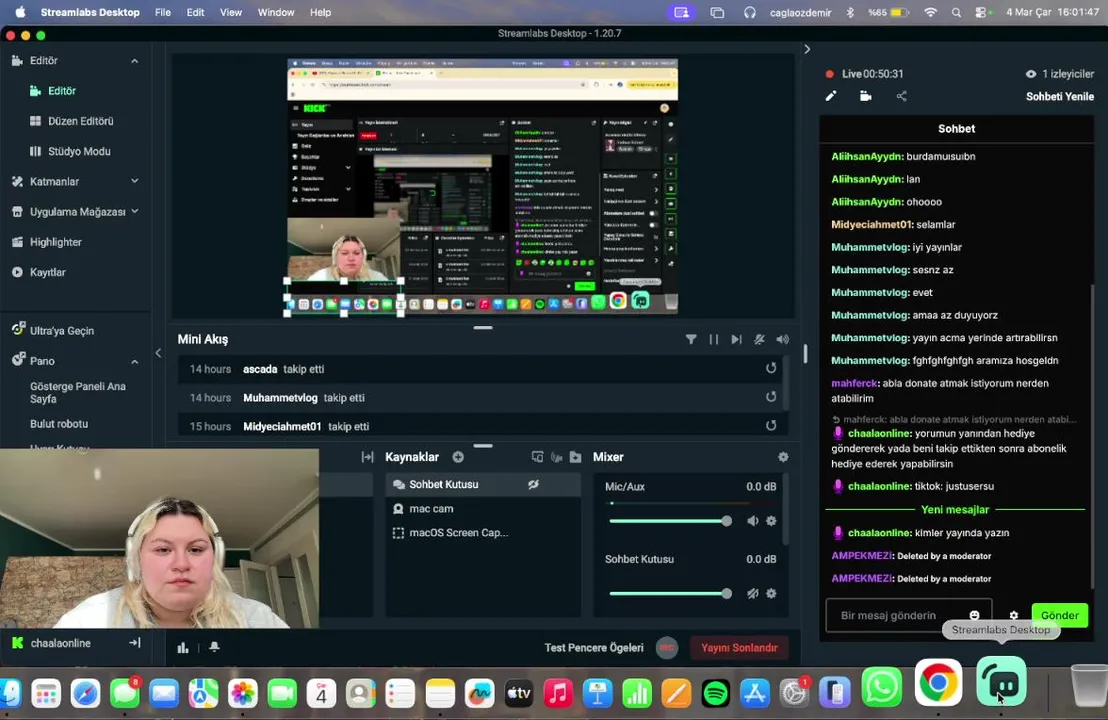Add a source folder in Kaynaklar
This screenshot has height=720, width=1108.
[576, 457]
